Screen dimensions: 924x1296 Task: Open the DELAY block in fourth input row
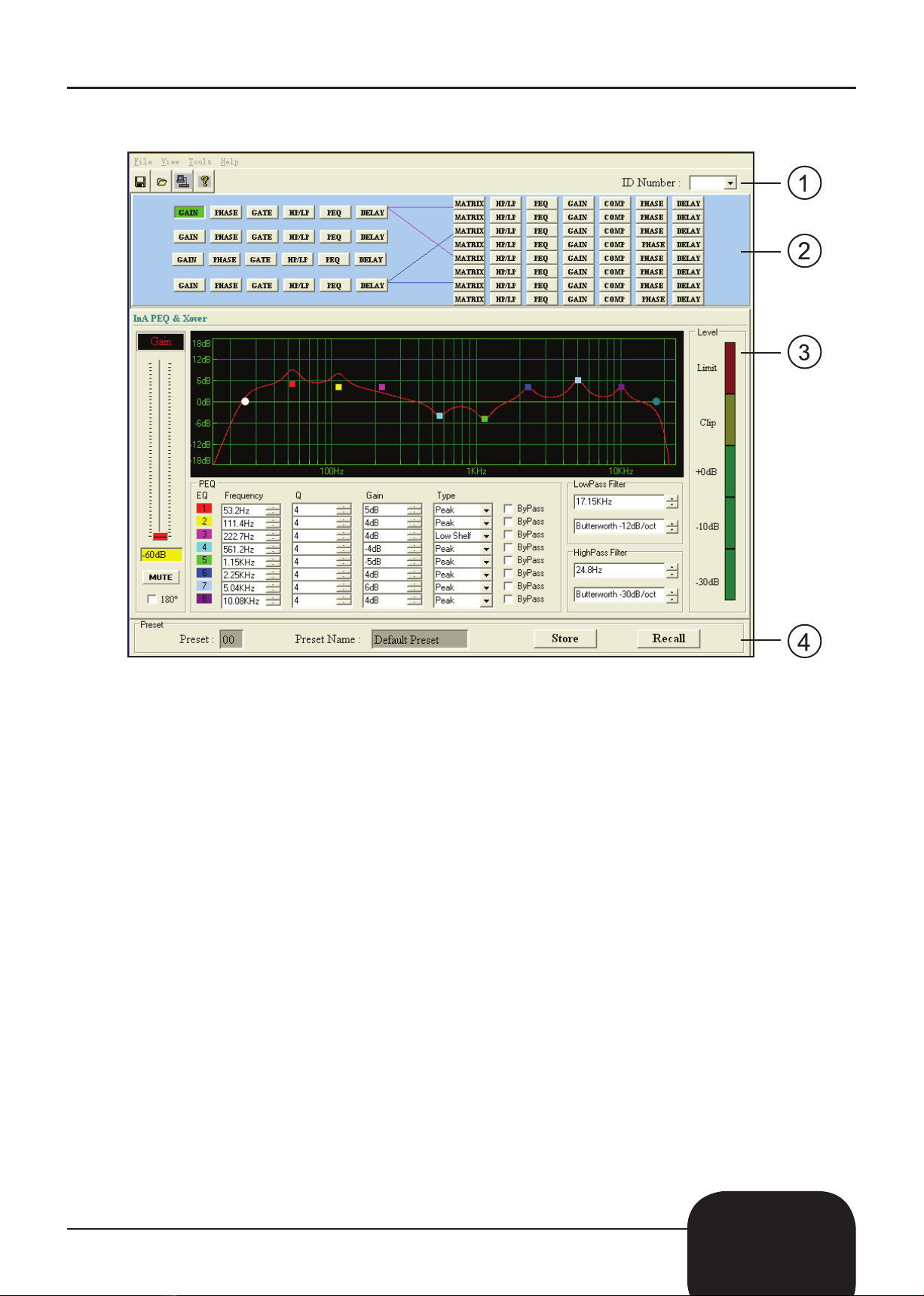(372, 285)
